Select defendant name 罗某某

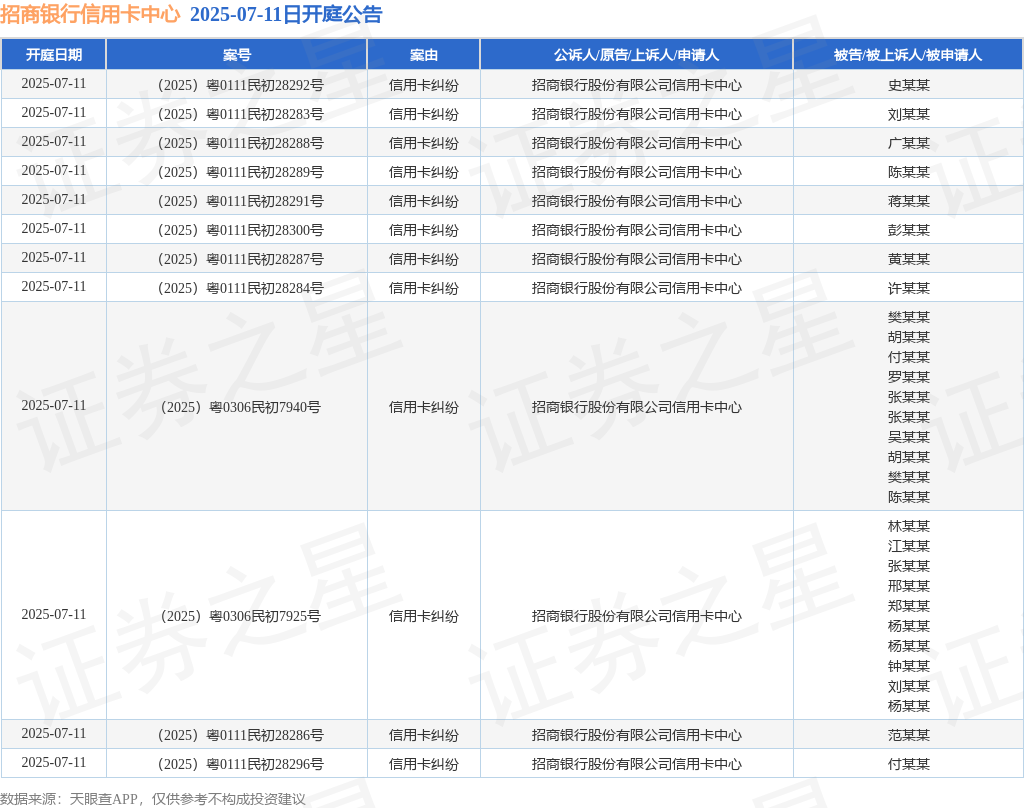[908, 377]
